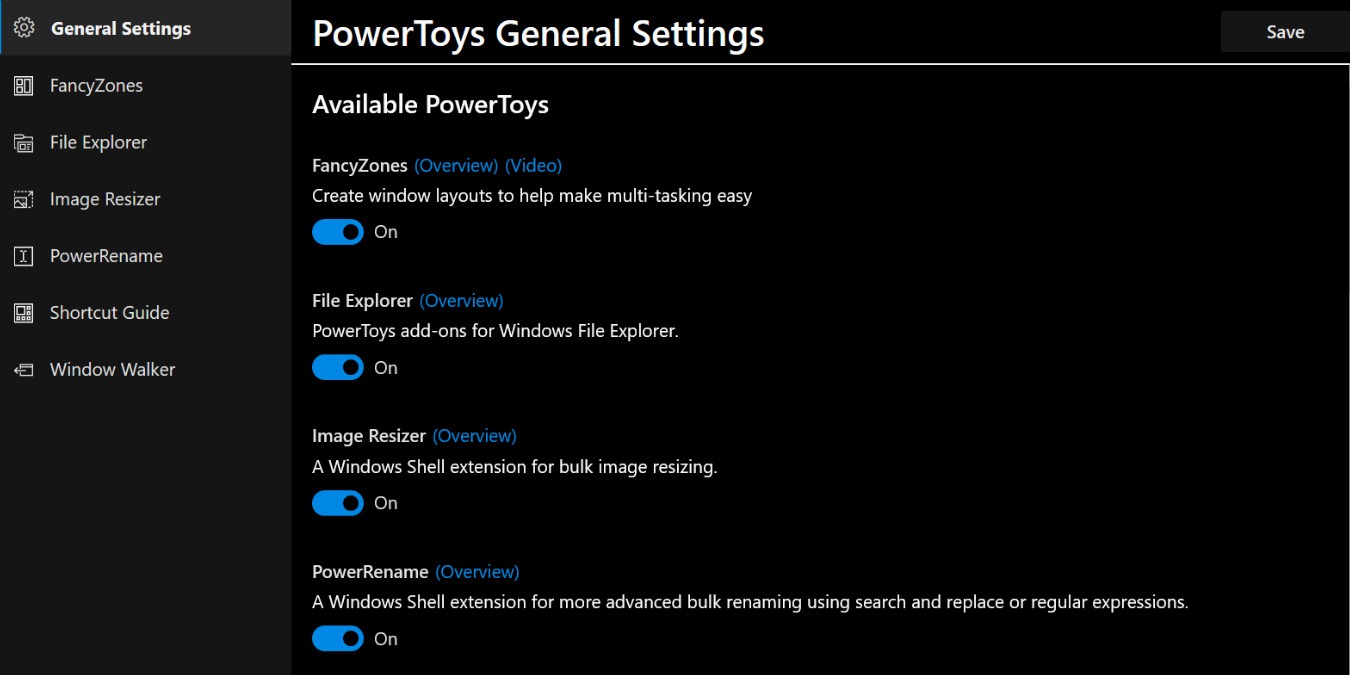Click the PowerRename sidebar icon
The width and height of the screenshot is (1350, 675).
tap(24, 256)
